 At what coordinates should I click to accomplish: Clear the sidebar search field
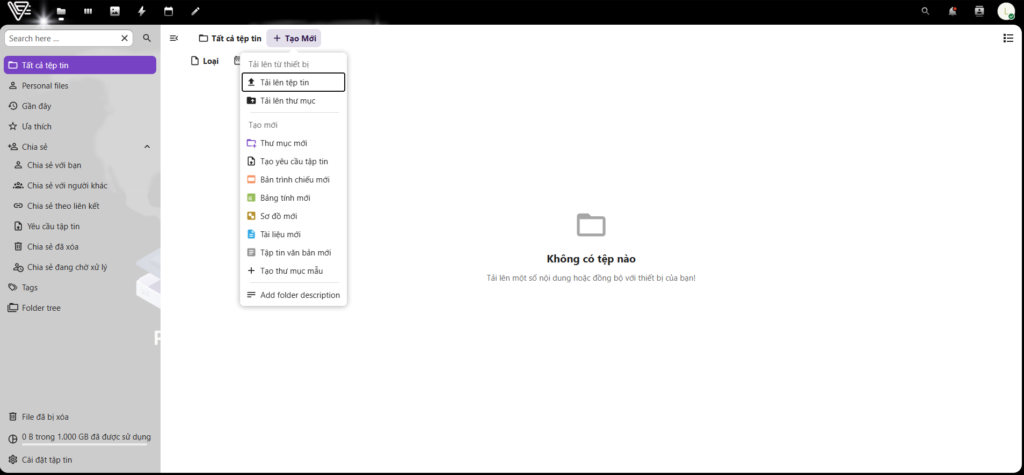(x=125, y=39)
